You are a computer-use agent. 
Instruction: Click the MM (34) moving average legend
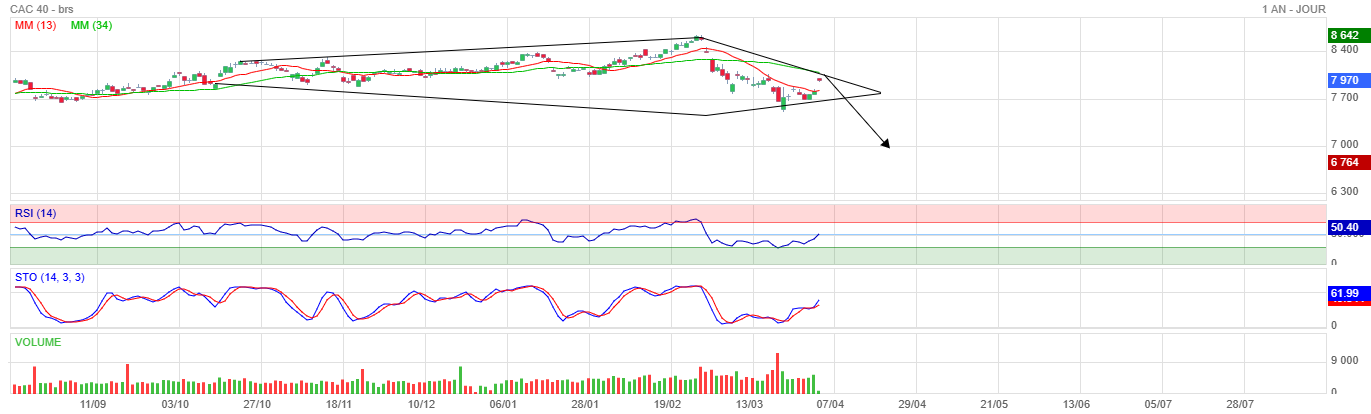pos(91,25)
